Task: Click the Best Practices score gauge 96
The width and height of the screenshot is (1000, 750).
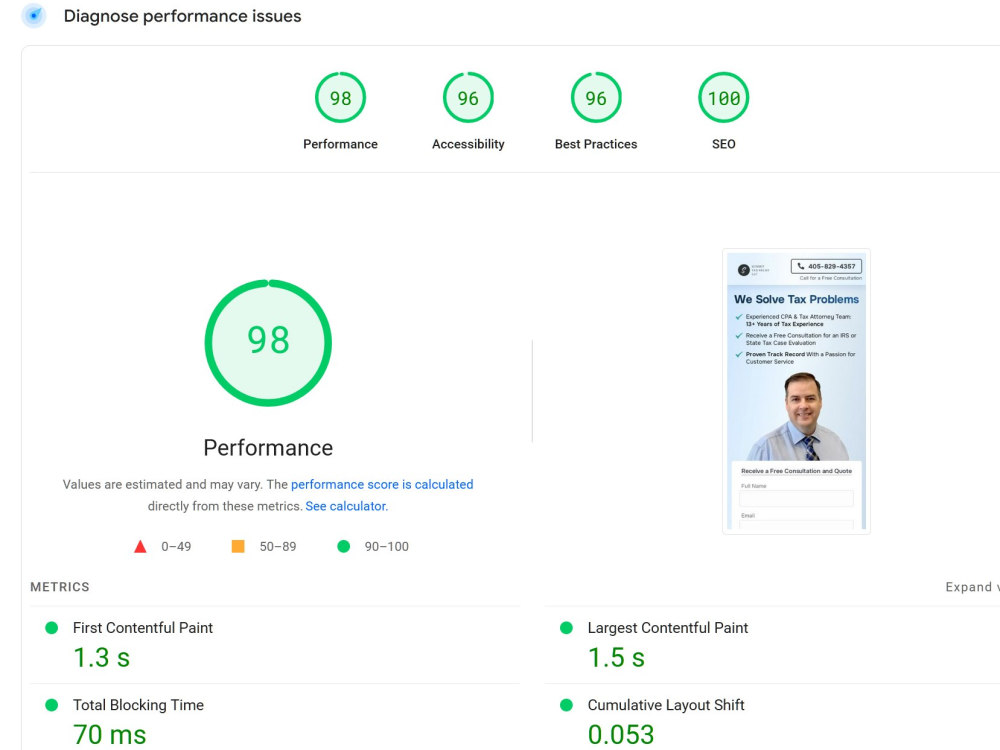Action: click(596, 98)
